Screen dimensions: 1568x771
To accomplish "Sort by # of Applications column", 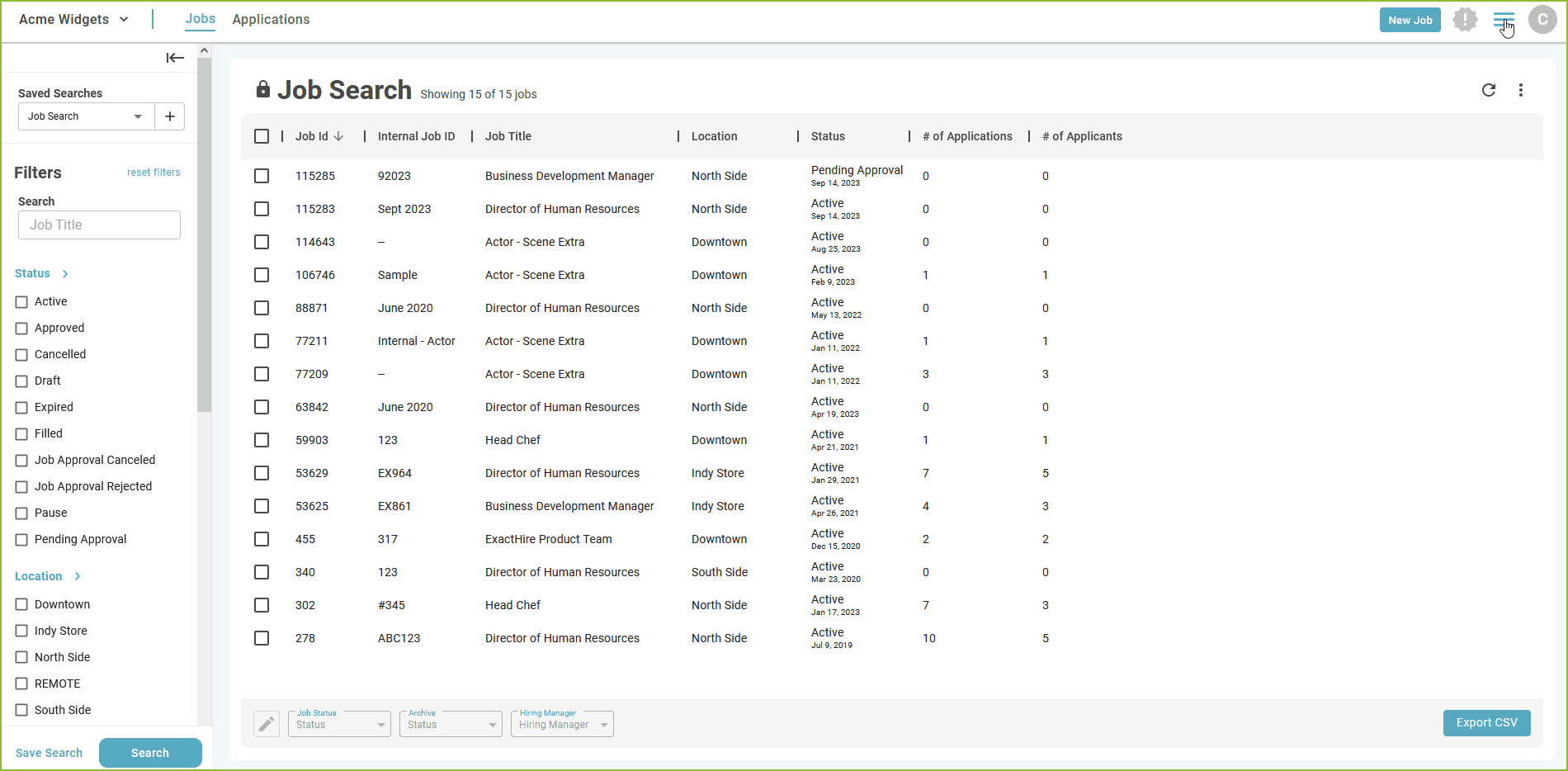I will 967,136.
